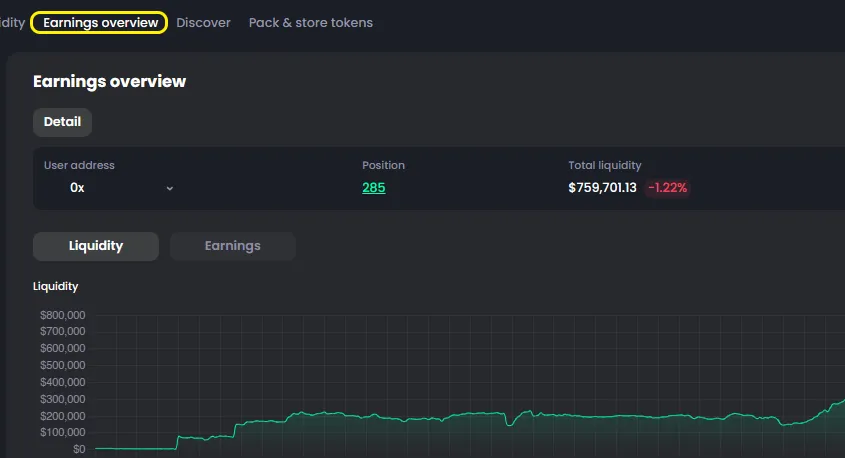Click the Position label

383,165
